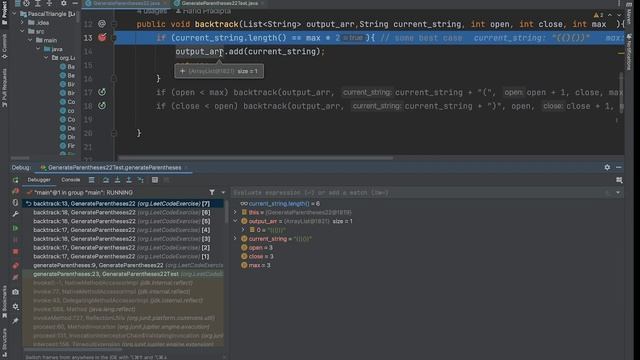640x360 pixels.
Task: Open the Commit side tab
Action: pos(4,46)
